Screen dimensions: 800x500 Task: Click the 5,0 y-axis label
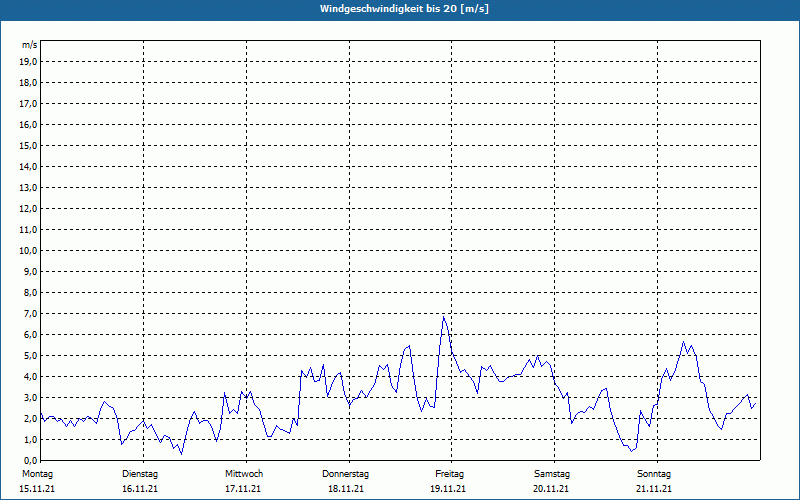31,356
